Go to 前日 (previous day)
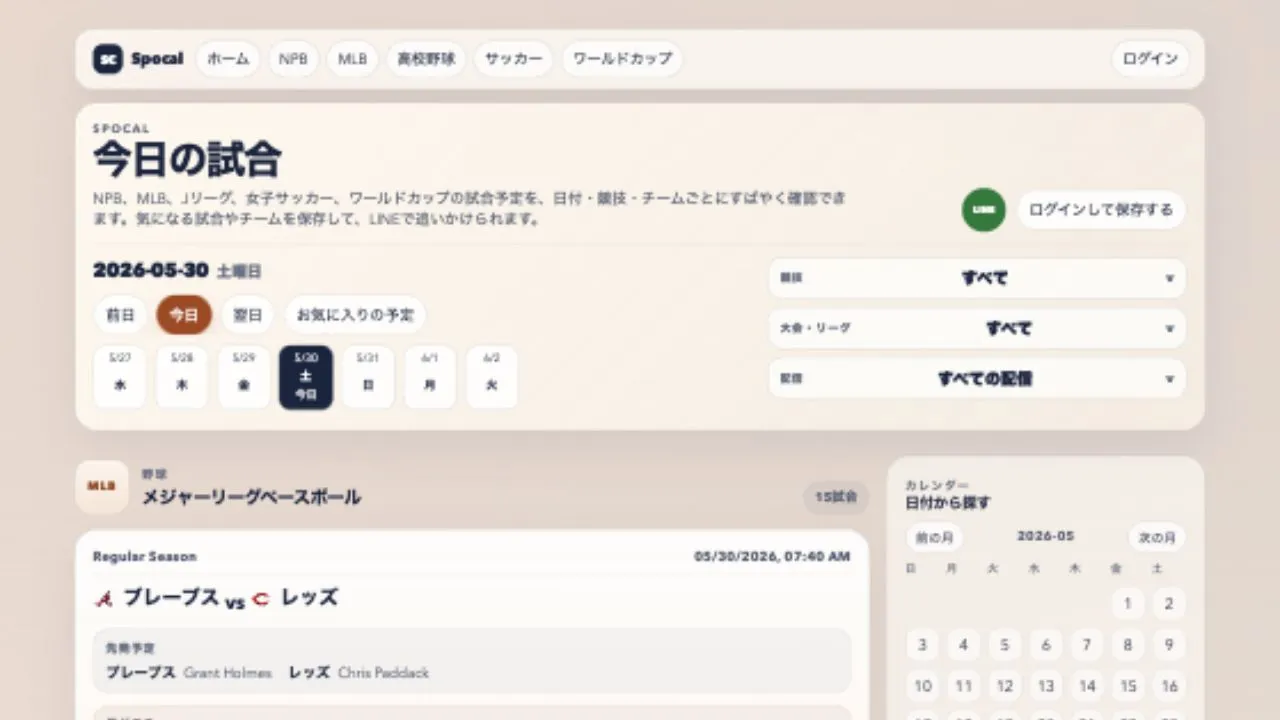 tap(120, 315)
